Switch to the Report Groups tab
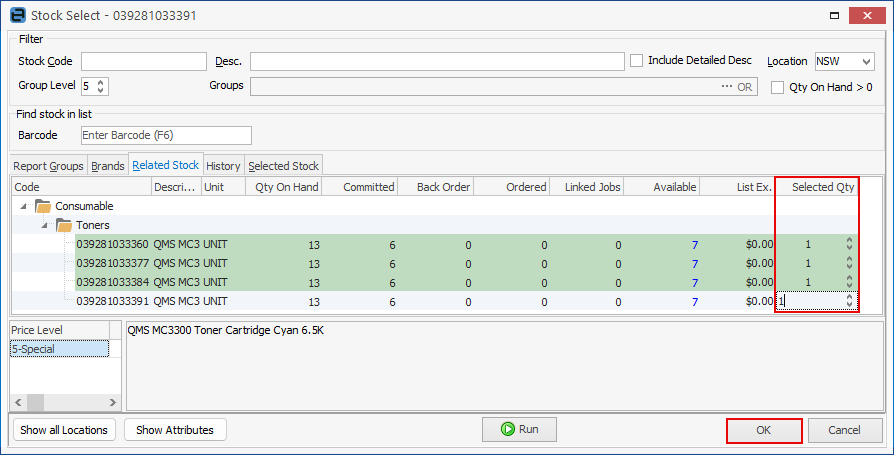894x455 pixels. [48, 166]
